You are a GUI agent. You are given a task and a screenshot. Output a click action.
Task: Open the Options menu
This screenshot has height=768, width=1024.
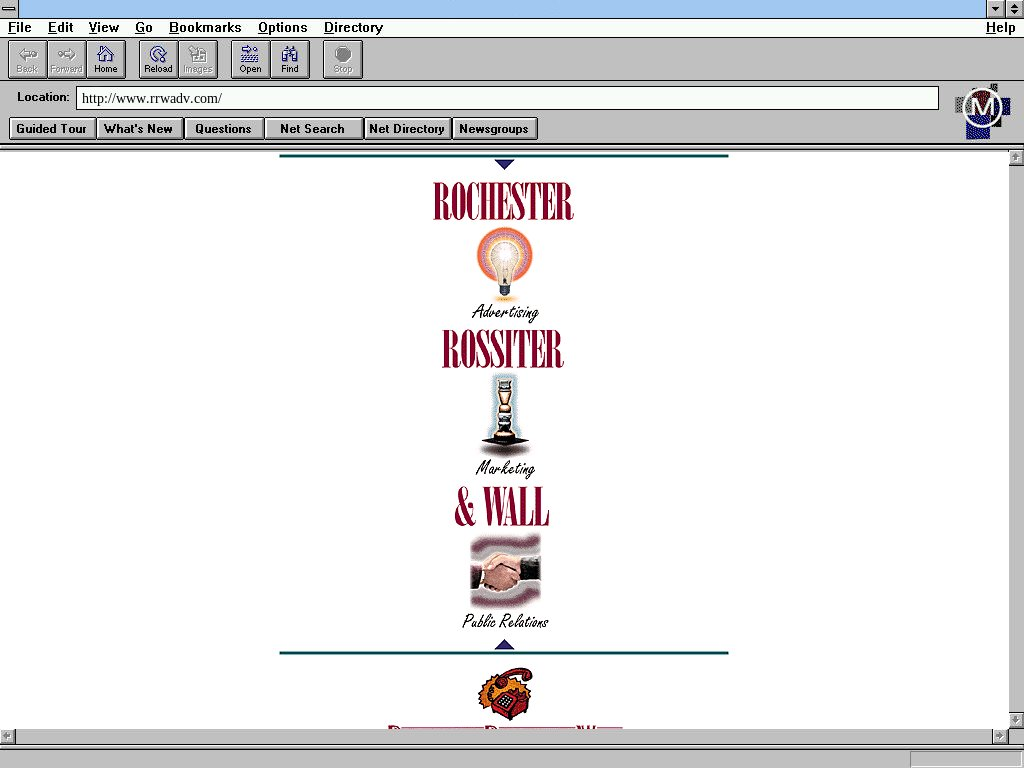click(x=282, y=28)
